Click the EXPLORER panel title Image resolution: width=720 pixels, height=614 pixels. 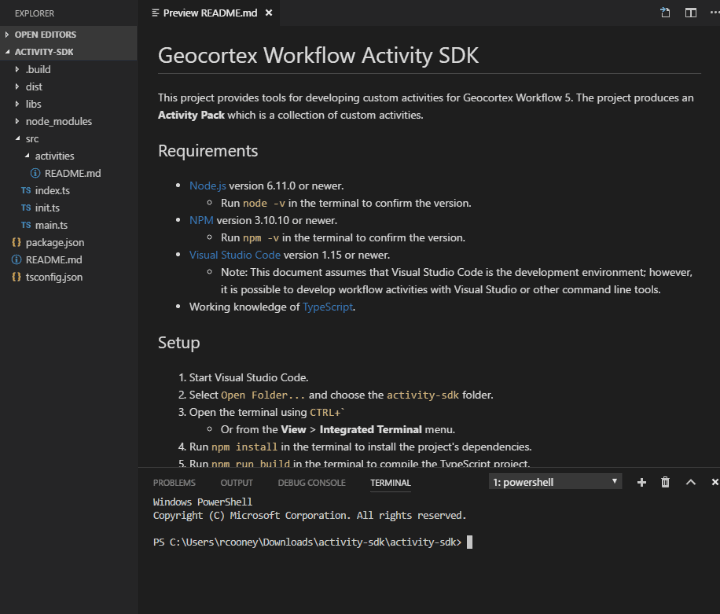[34, 13]
